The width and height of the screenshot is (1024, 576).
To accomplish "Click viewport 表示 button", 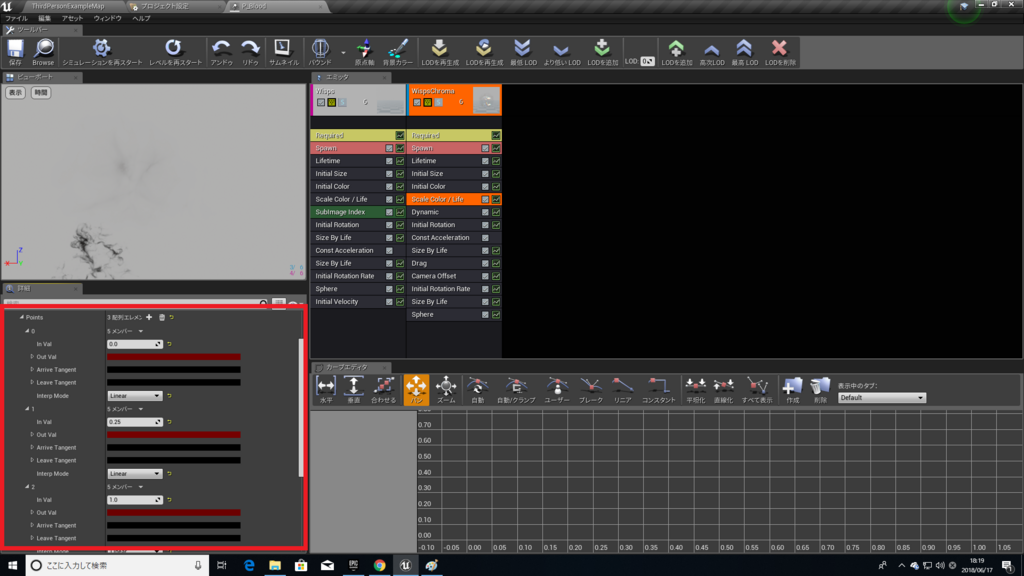I will click(x=15, y=93).
